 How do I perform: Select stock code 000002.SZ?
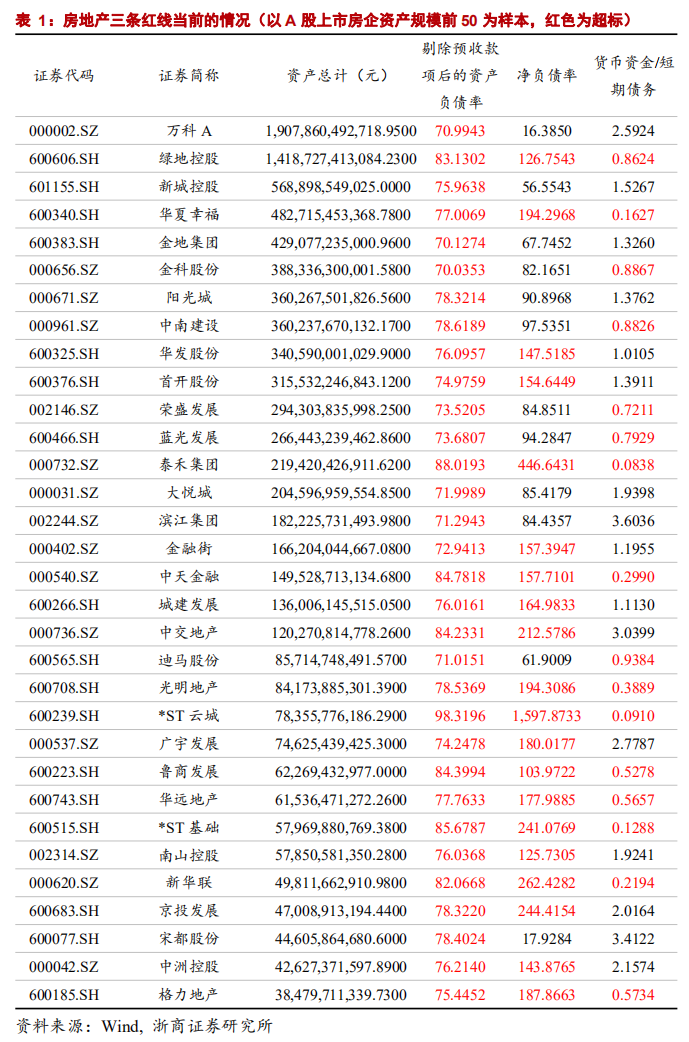pos(64,131)
